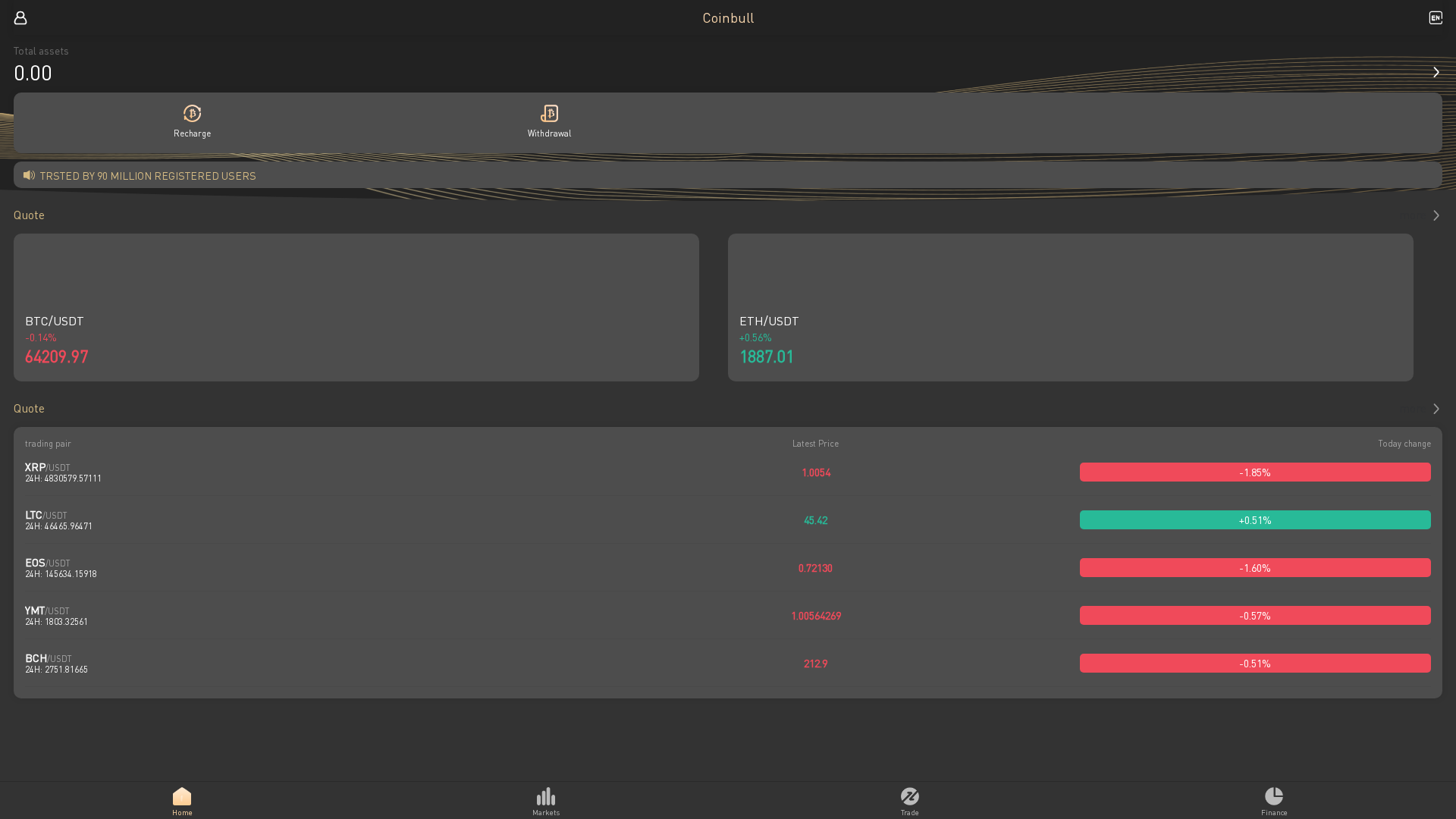Open the EOS/USDT trading pair row
This screenshot has width=1456, height=819.
(728, 568)
